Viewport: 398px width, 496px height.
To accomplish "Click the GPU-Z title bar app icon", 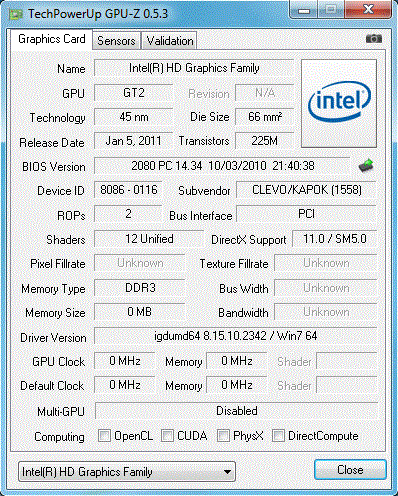I will point(15,14).
